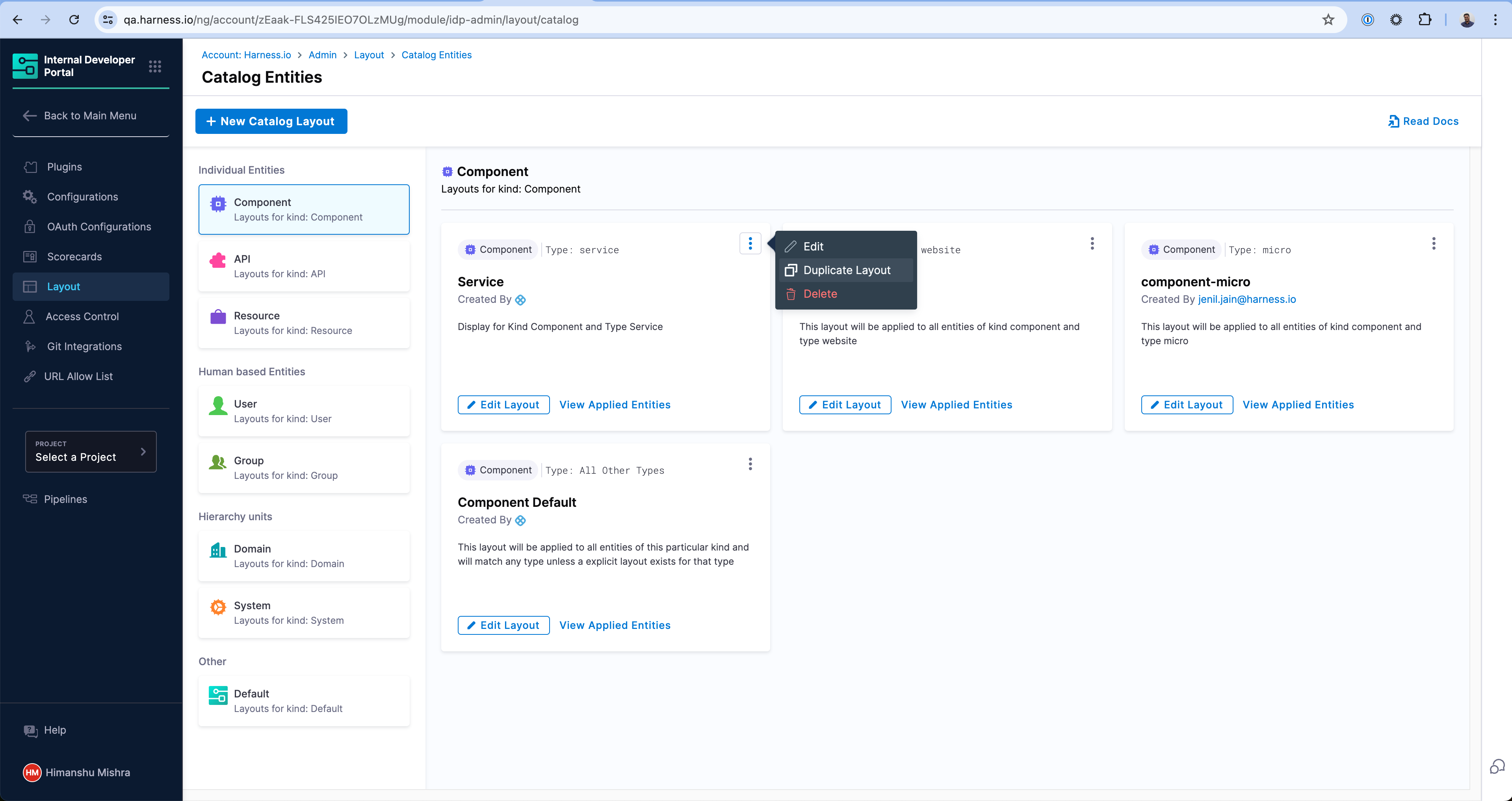Bookmark the page with the star icon
Image resolution: width=1512 pixels, height=801 pixels.
(1328, 20)
